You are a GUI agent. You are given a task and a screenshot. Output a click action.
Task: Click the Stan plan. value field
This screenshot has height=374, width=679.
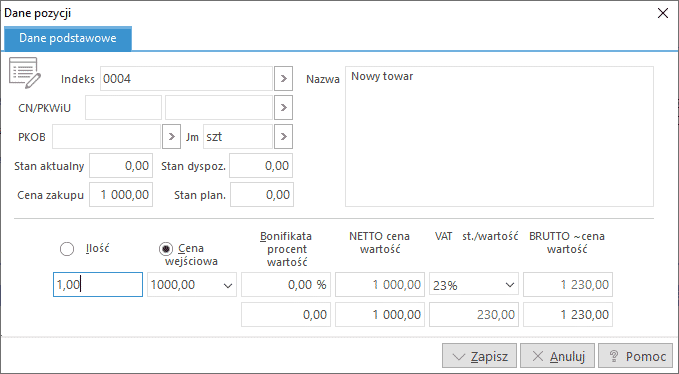pyautogui.click(x=262, y=194)
